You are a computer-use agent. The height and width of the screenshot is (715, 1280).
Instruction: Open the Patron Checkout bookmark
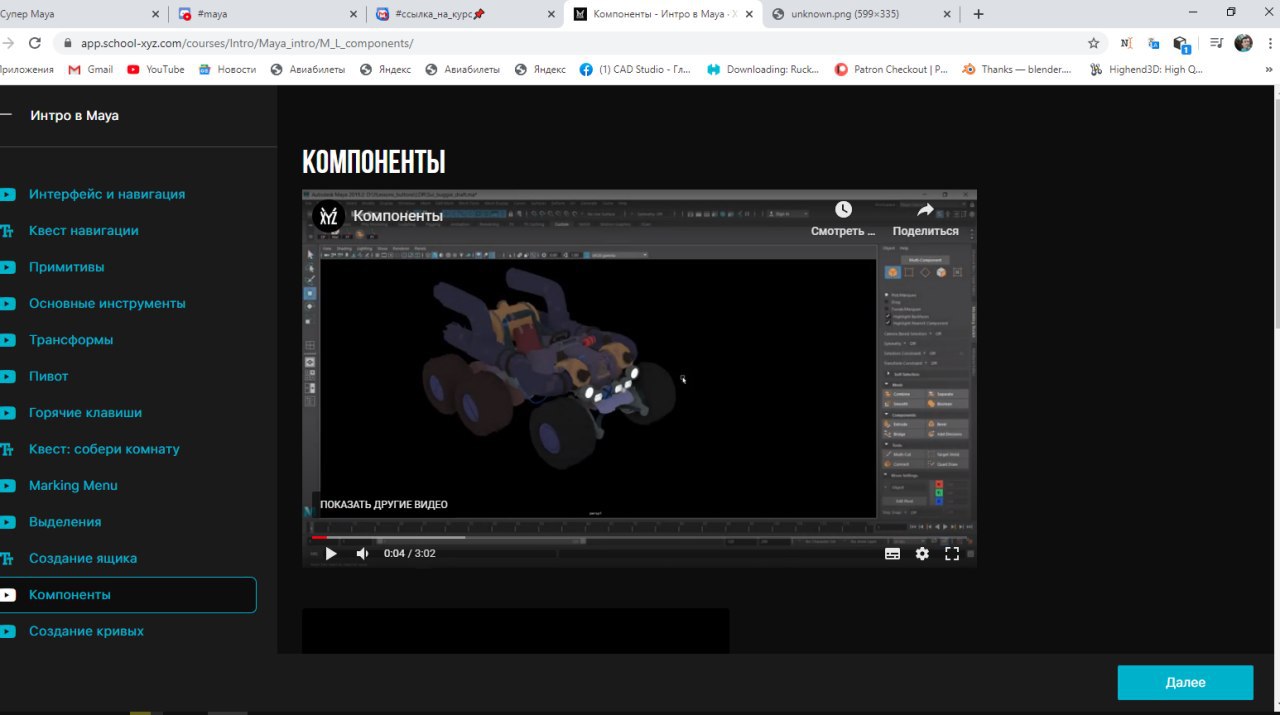[x=890, y=69]
